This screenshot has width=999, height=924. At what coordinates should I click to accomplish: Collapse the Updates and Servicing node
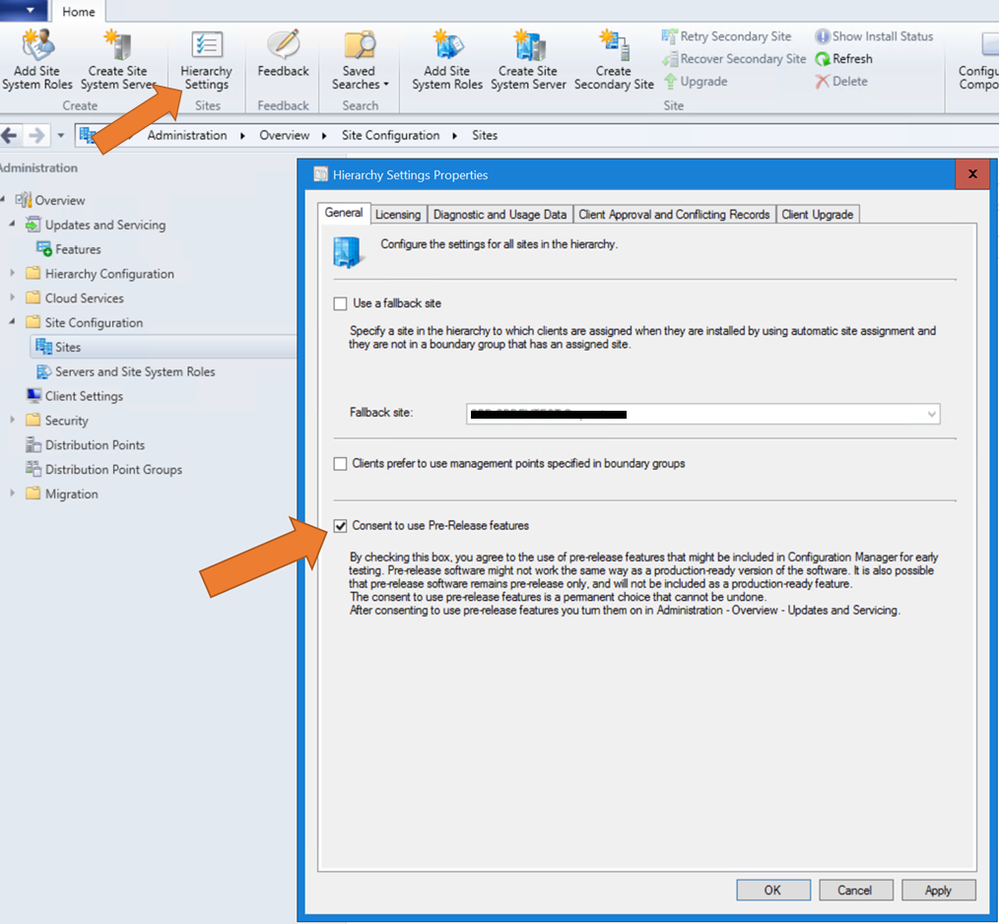12,224
